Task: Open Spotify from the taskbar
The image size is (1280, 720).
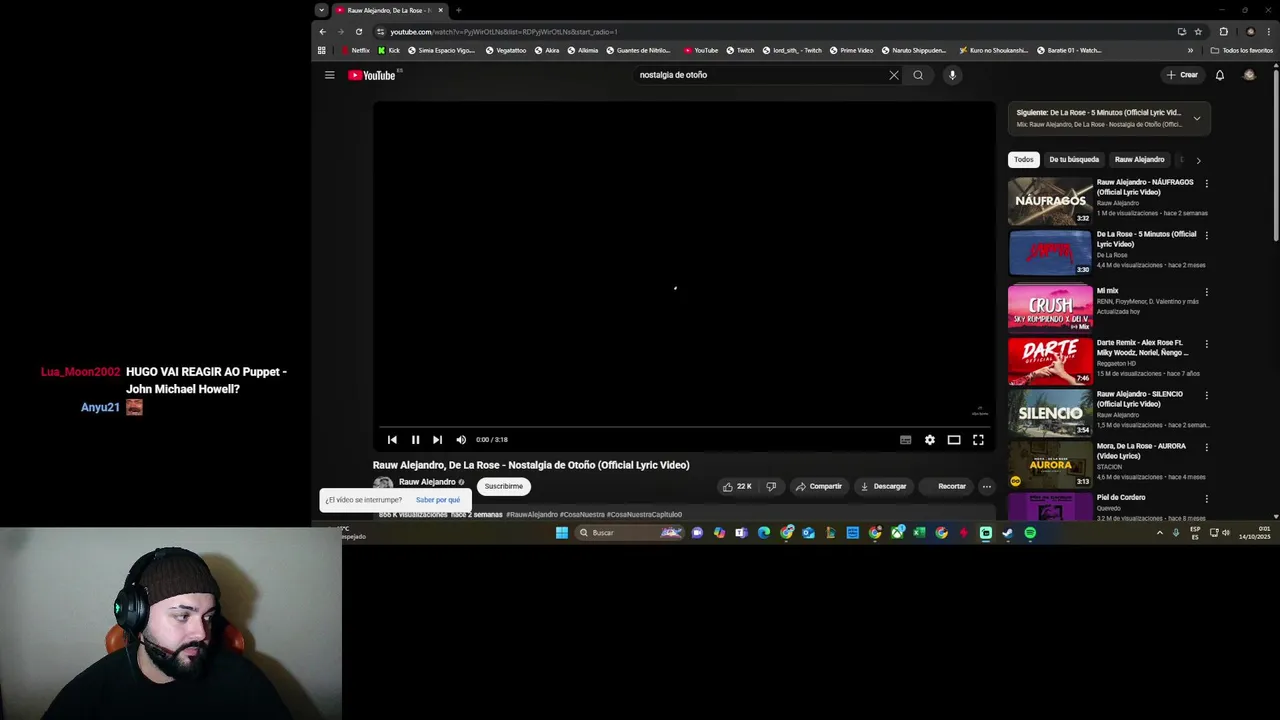Action: click(1030, 533)
